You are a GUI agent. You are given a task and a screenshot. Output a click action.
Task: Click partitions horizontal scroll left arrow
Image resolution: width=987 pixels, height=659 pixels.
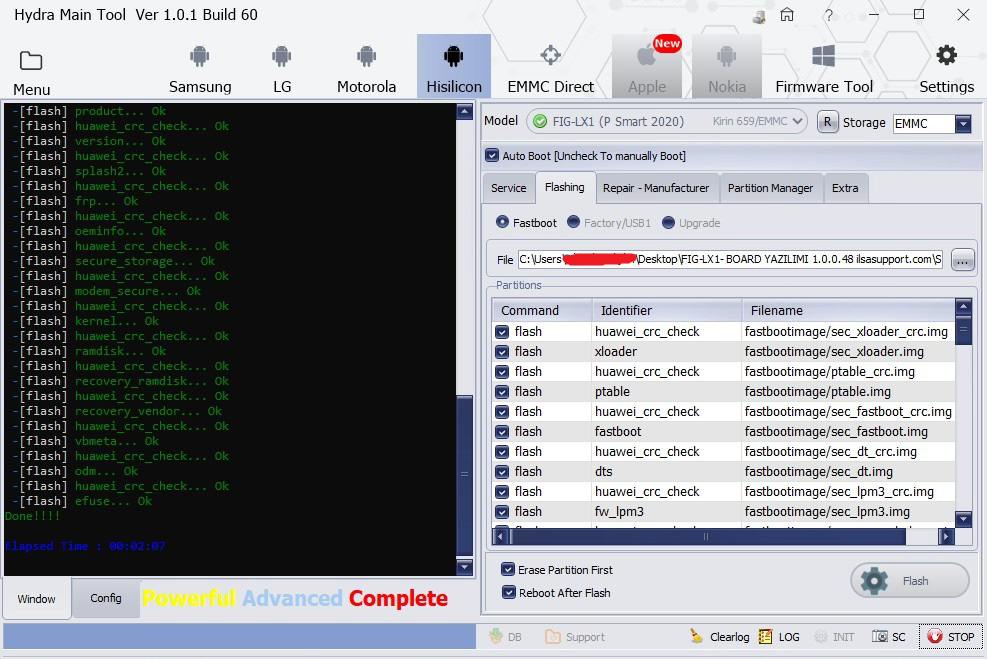tap(501, 536)
